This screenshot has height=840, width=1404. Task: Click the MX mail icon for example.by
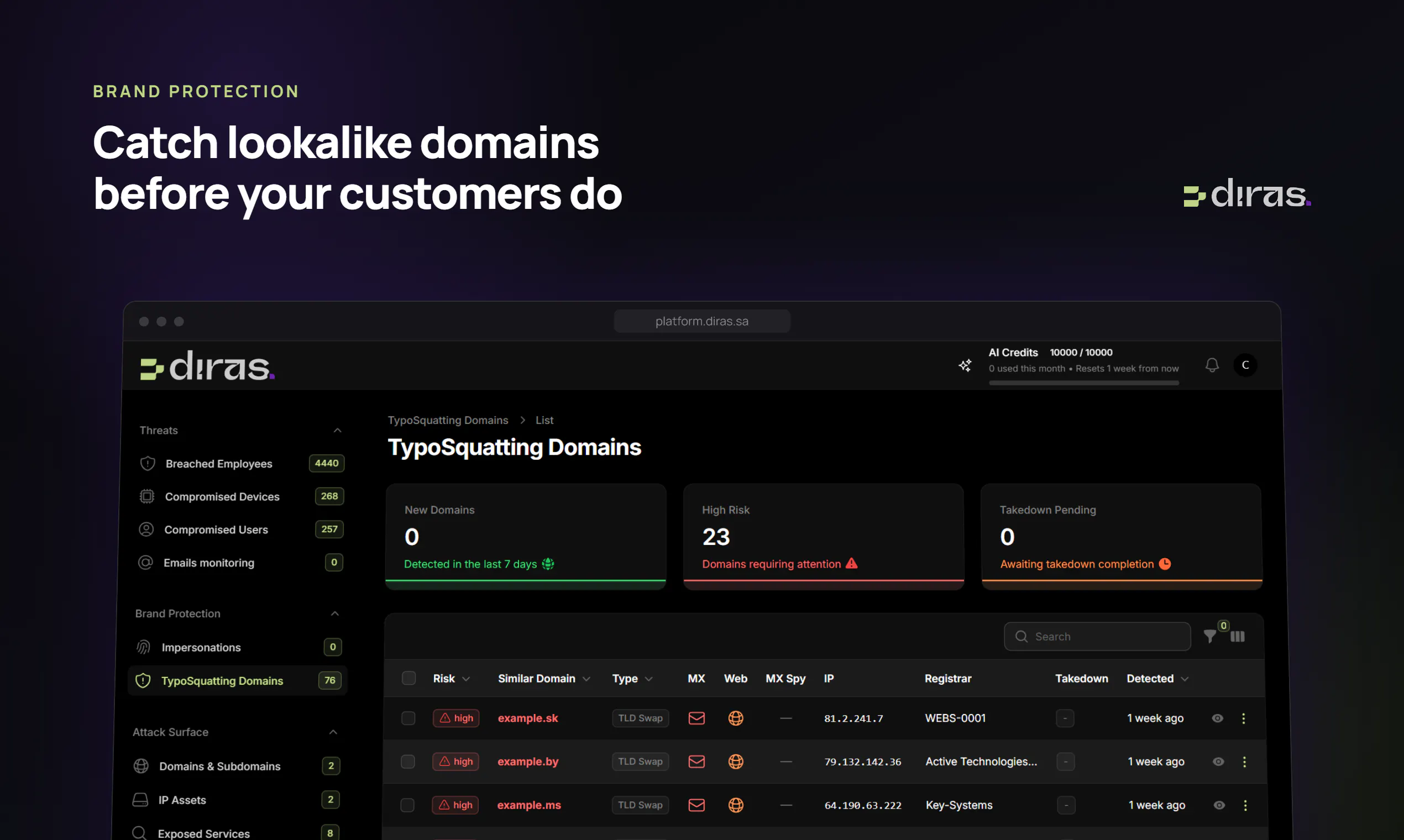[x=696, y=762]
